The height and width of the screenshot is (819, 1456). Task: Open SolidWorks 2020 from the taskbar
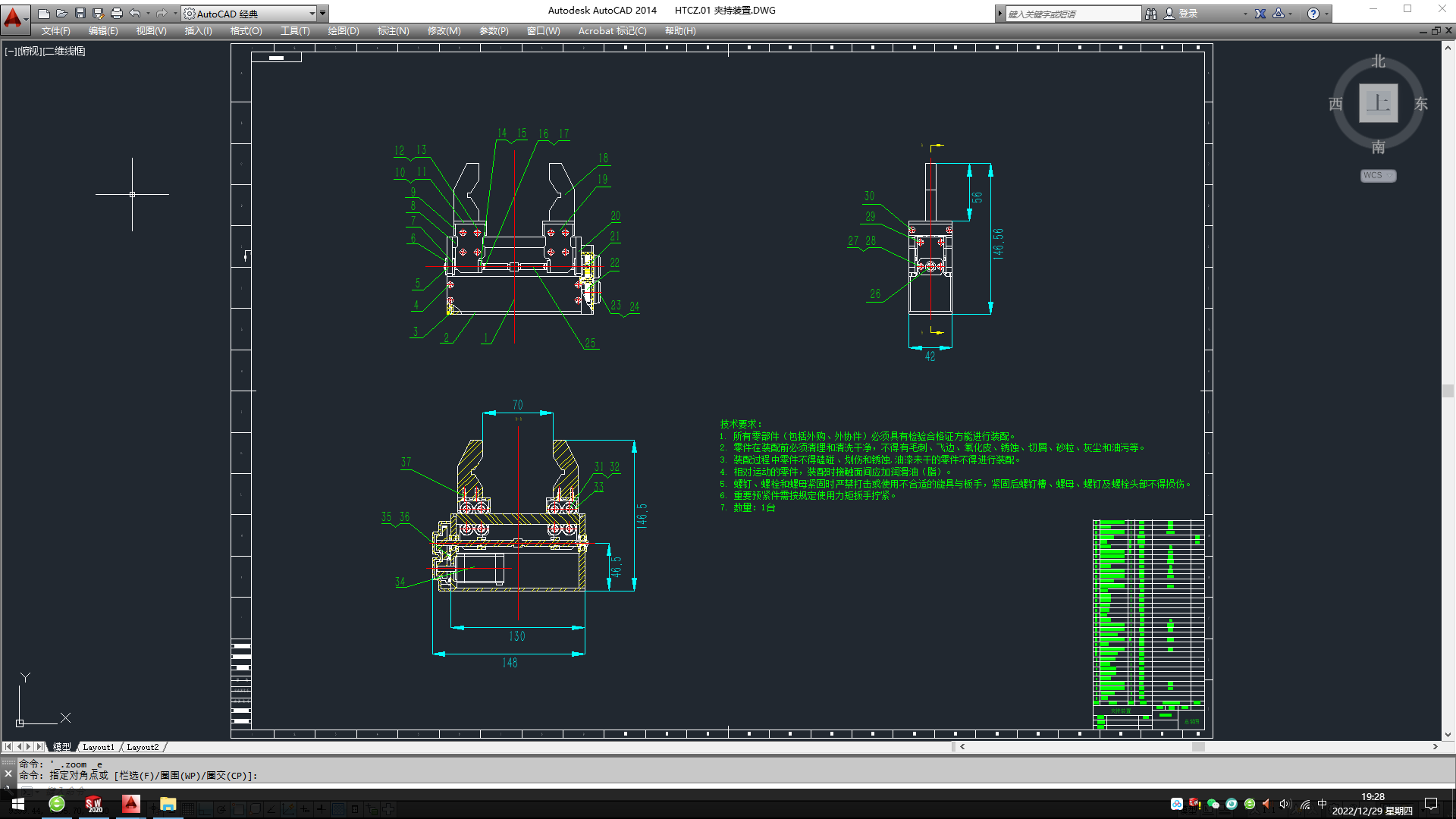(94, 805)
